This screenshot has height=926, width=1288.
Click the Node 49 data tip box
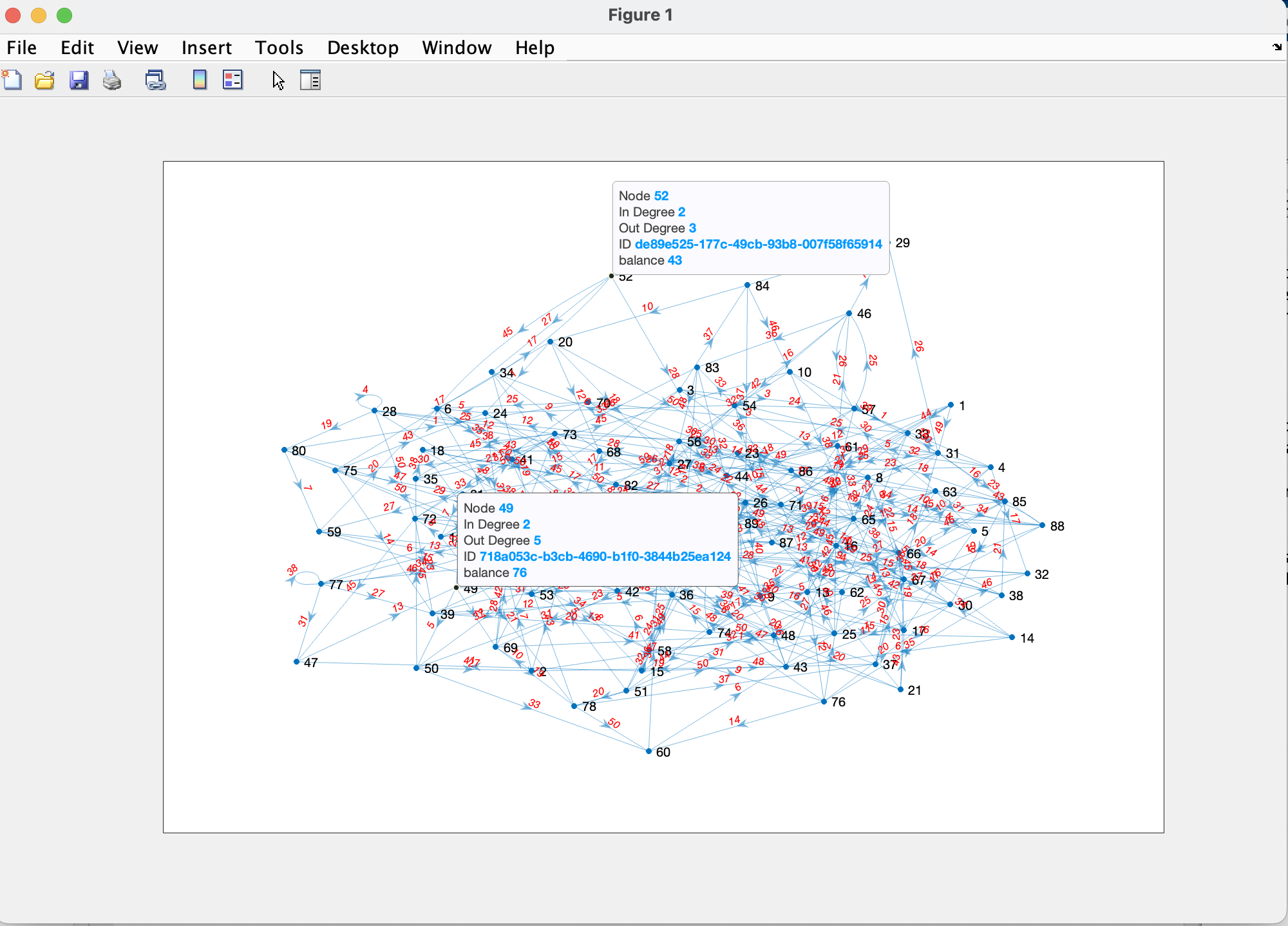pyautogui.click(x=598, y=540)
